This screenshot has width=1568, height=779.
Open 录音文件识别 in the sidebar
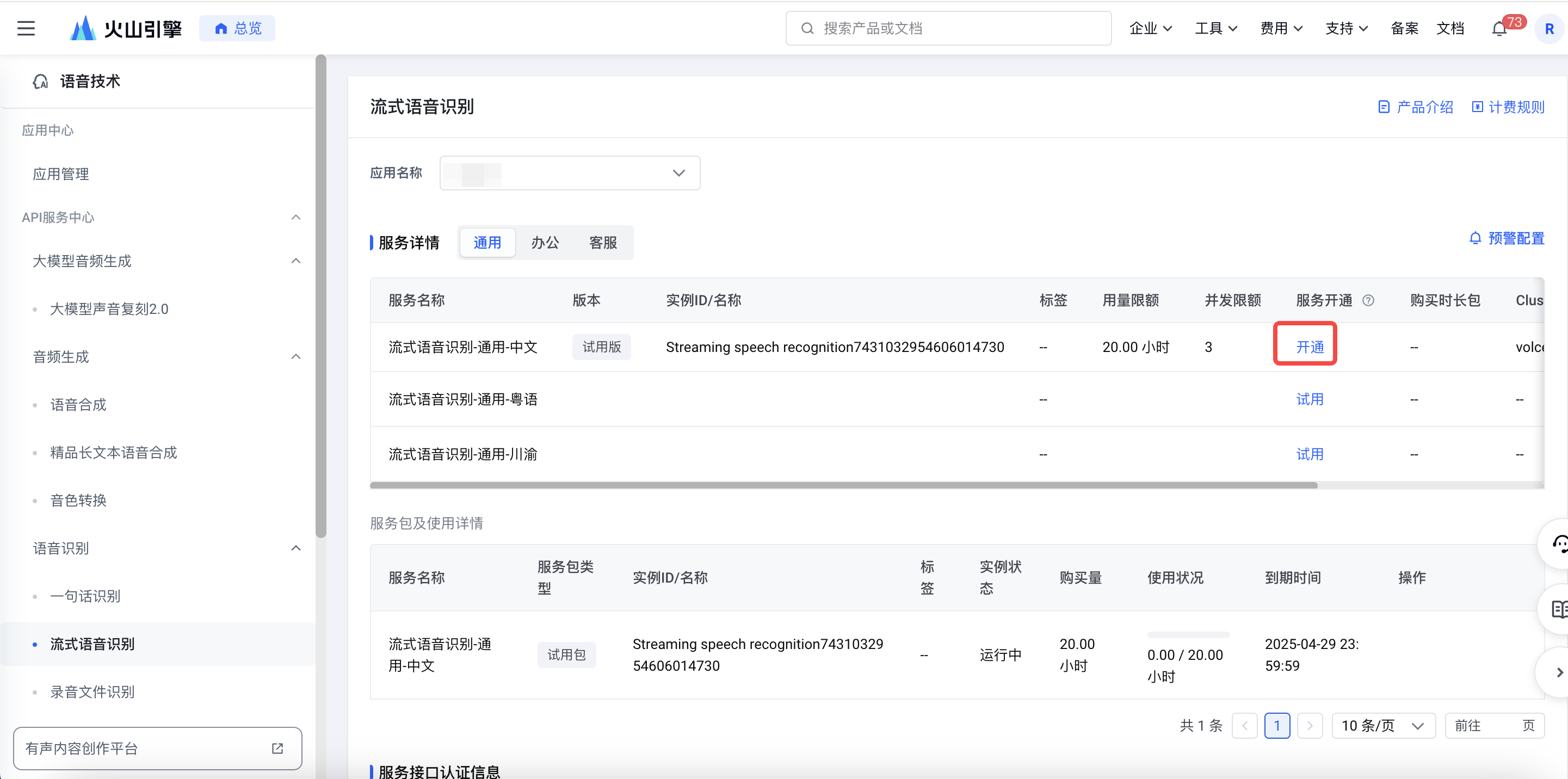(92, 691)
